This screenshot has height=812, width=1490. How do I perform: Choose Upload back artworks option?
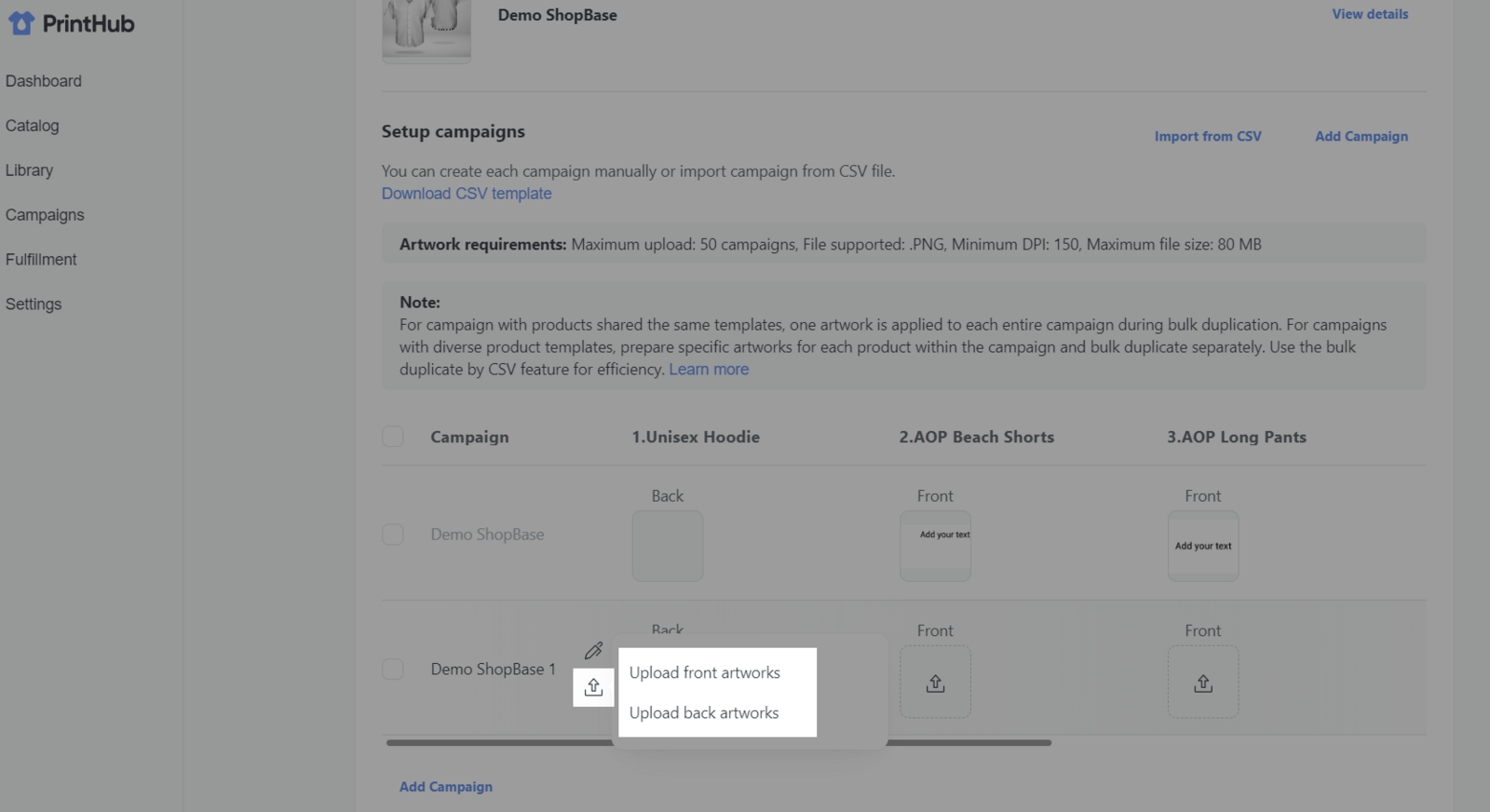tap(704, 712)
